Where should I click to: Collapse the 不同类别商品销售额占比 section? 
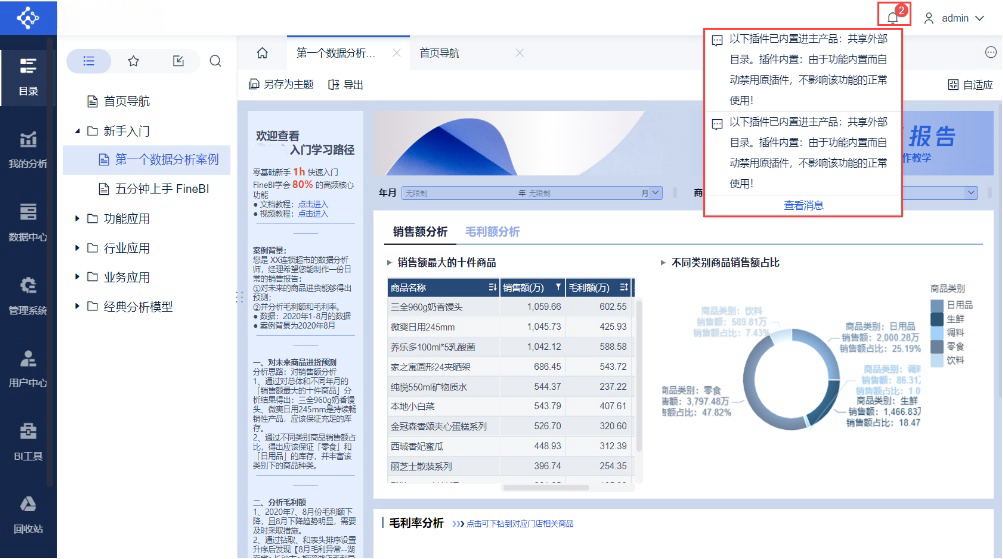663,262
